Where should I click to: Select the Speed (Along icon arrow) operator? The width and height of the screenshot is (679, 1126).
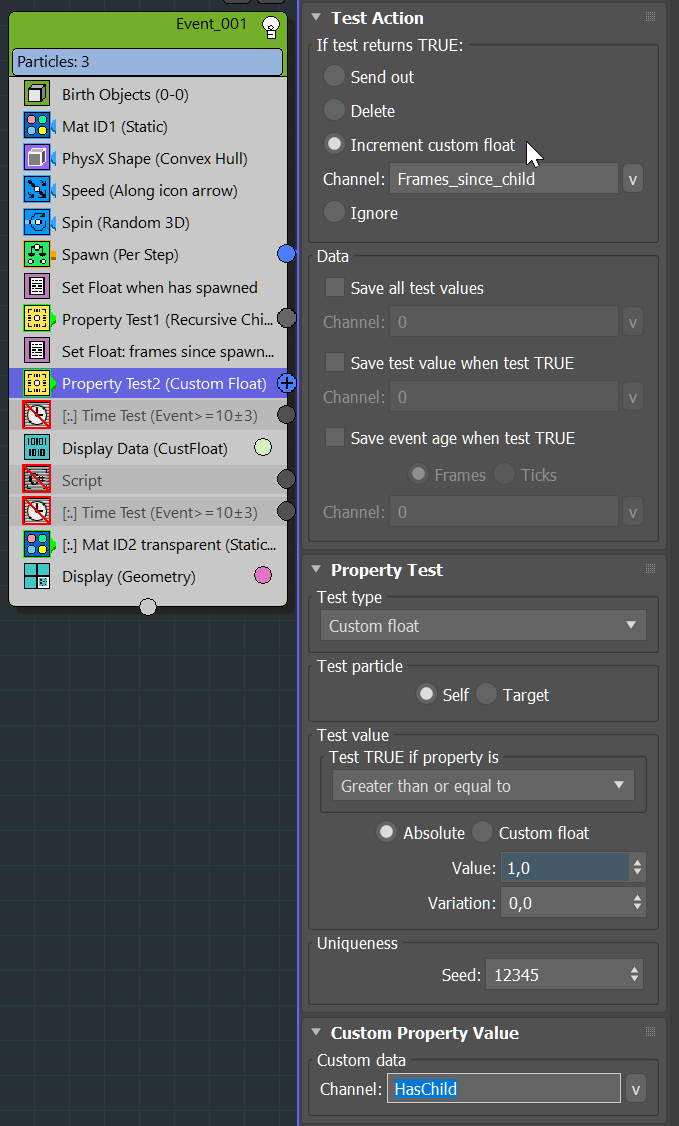pos(149,191)
